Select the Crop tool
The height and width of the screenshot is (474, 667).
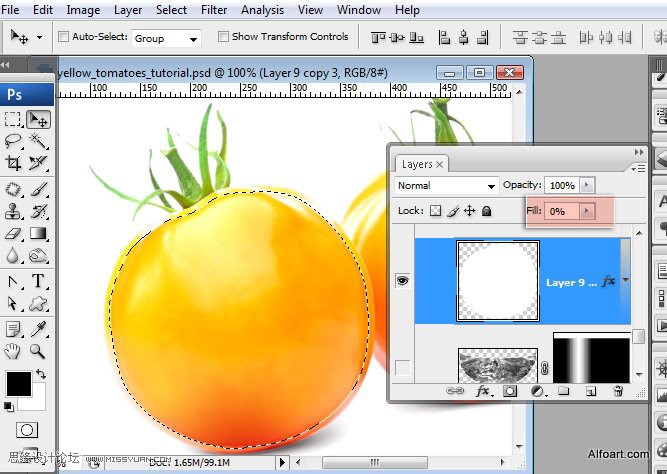[x=13, y=163]
